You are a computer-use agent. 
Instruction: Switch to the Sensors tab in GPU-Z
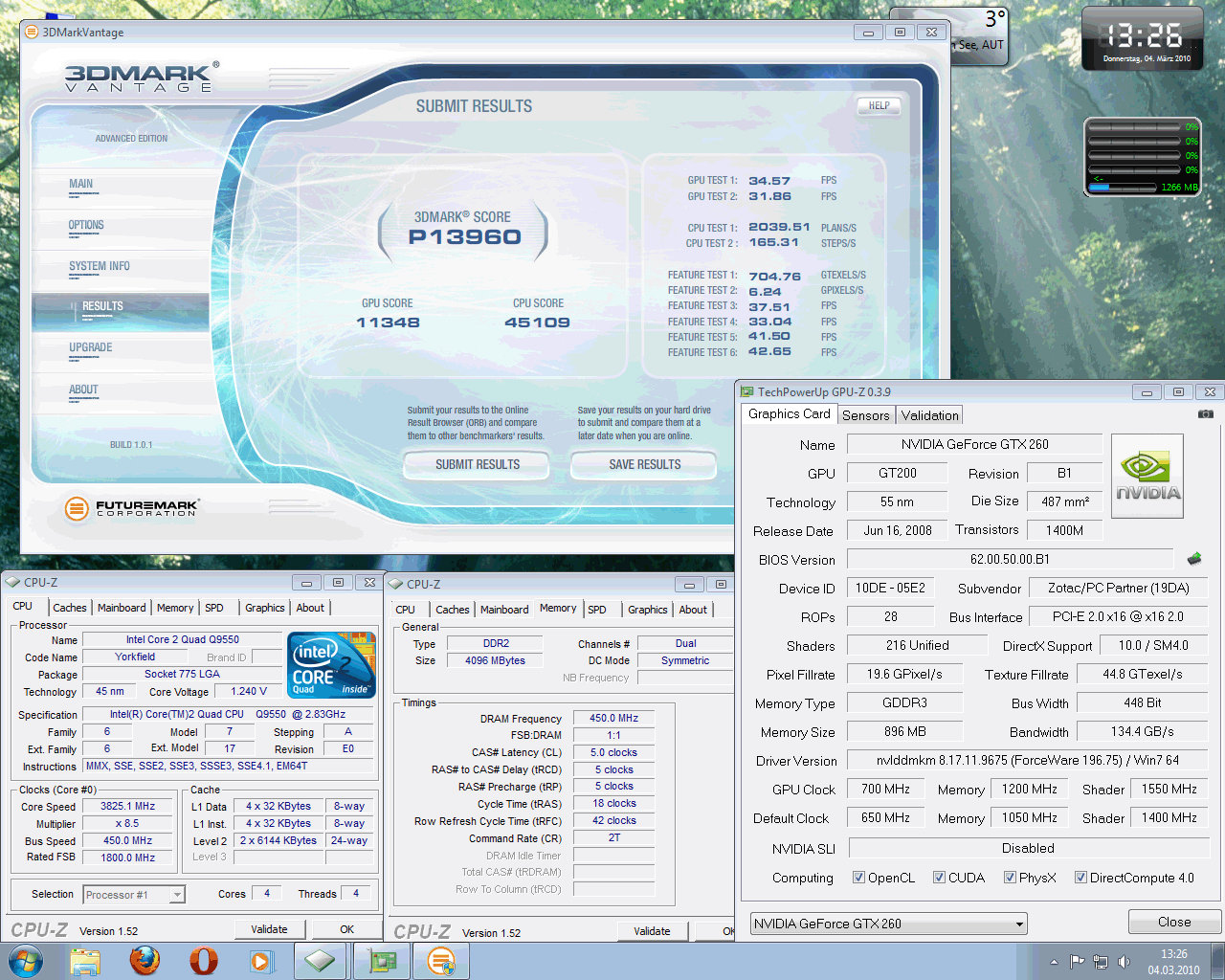click(865, 415)
